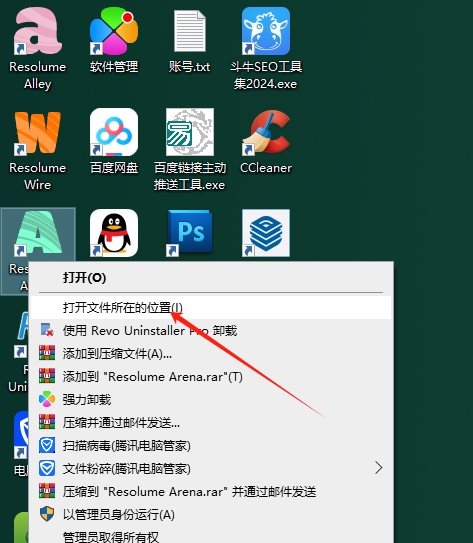Choose 扫描病毒(腾讯电脑管家) menu entry

(x=211, y=445)
